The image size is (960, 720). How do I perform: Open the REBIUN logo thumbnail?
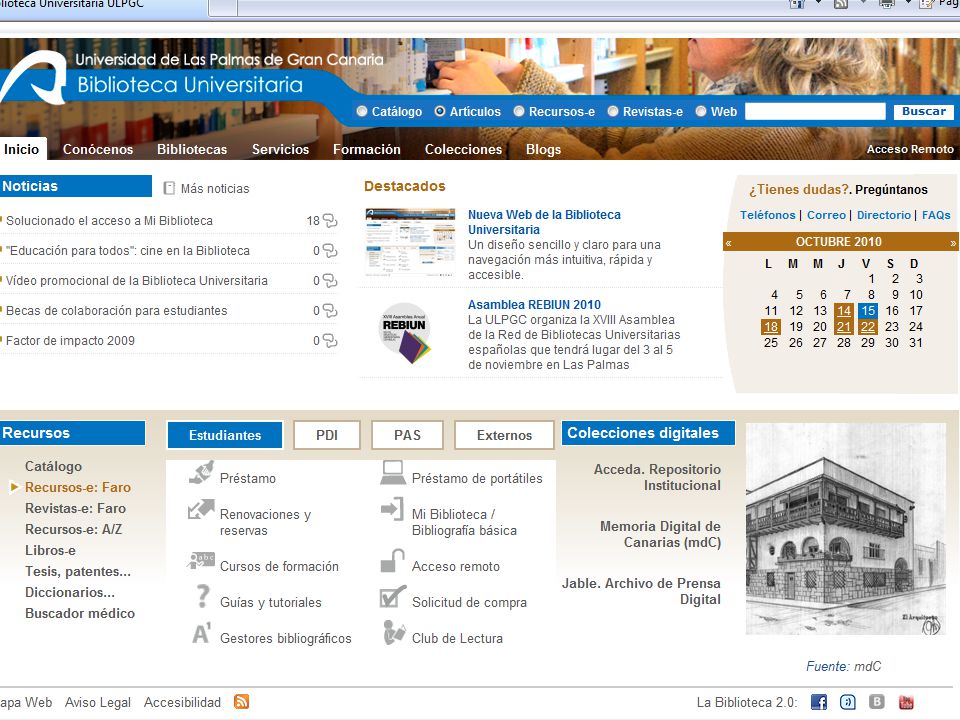click(x=405, y=333)
